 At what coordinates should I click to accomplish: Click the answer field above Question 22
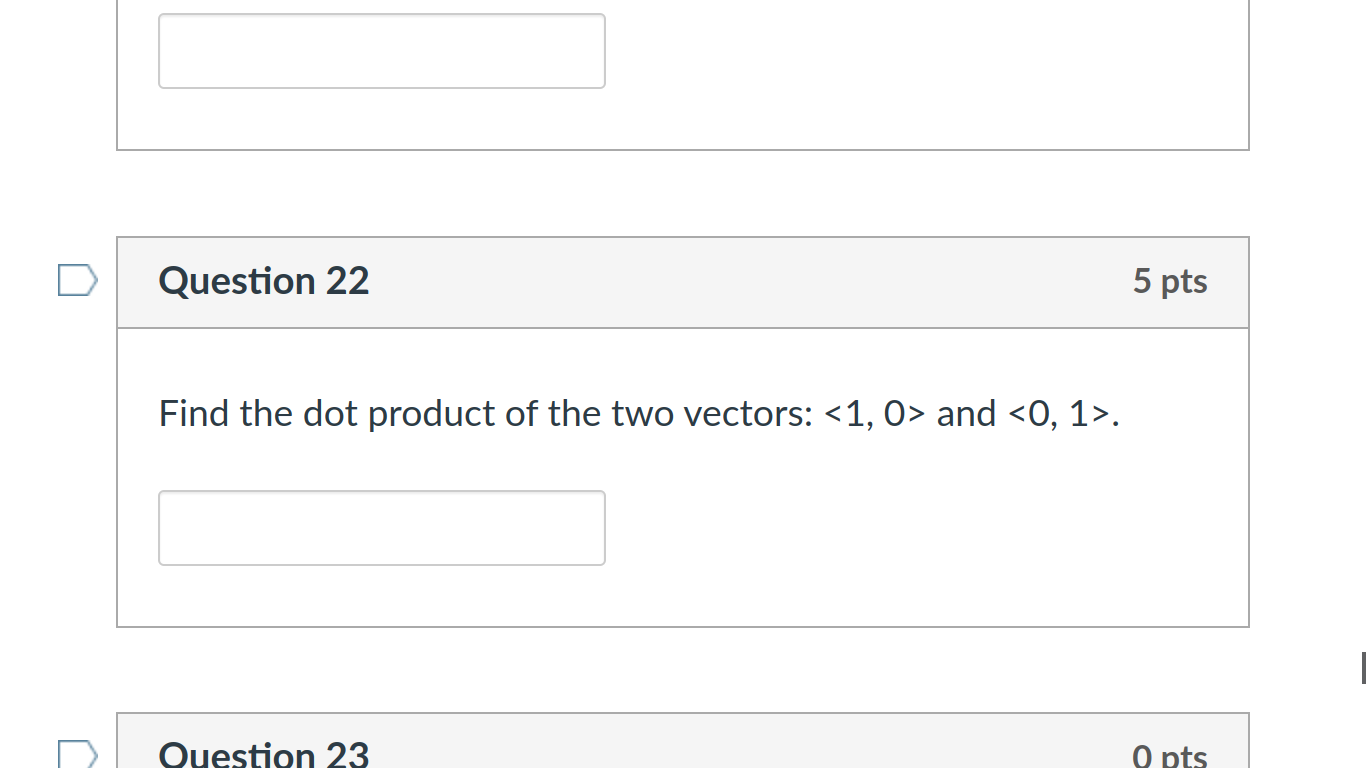381,50
